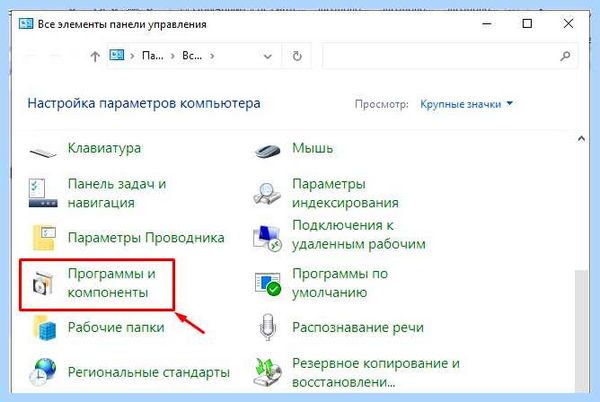Image resolution: width=600 pixels, height=402 pixels.
Task: Open Программы по умолчанию link
Action: tap(340, 283)
